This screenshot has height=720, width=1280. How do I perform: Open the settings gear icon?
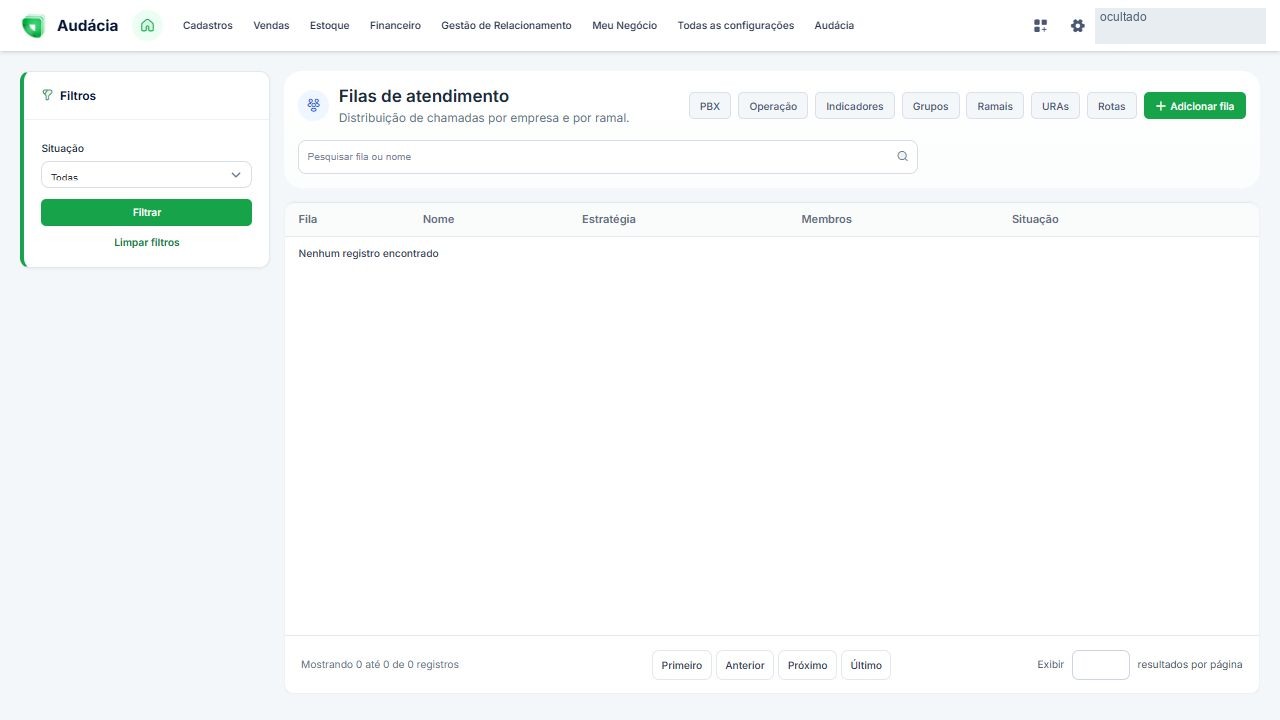point(1077,26)
